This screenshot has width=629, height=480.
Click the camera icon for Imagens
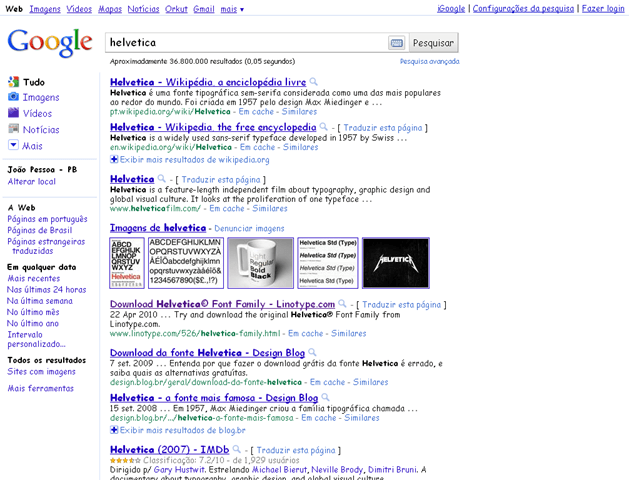point(13,97)
